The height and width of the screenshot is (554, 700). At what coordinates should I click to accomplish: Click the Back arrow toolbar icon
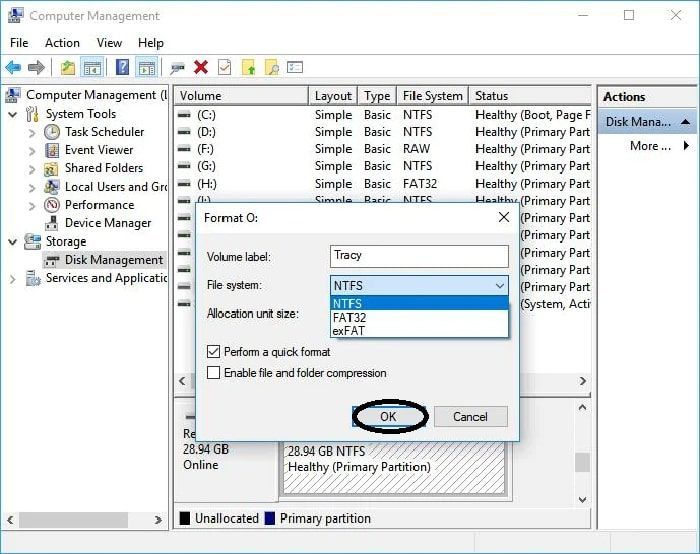click(13, 68)
